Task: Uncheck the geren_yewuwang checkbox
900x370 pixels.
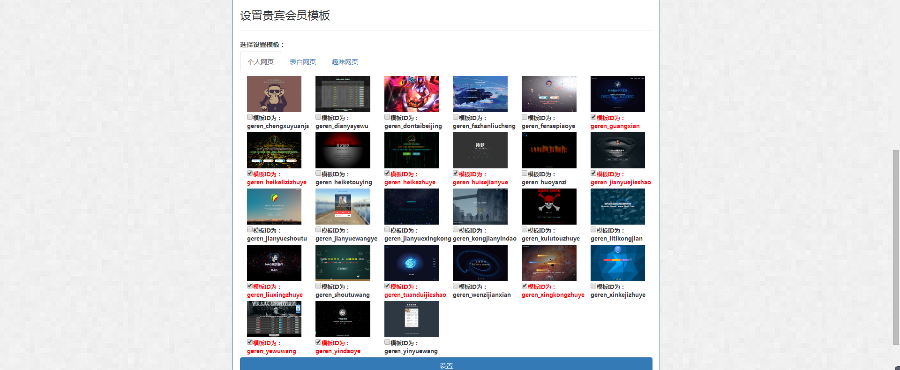Action: tap(250, 342)
